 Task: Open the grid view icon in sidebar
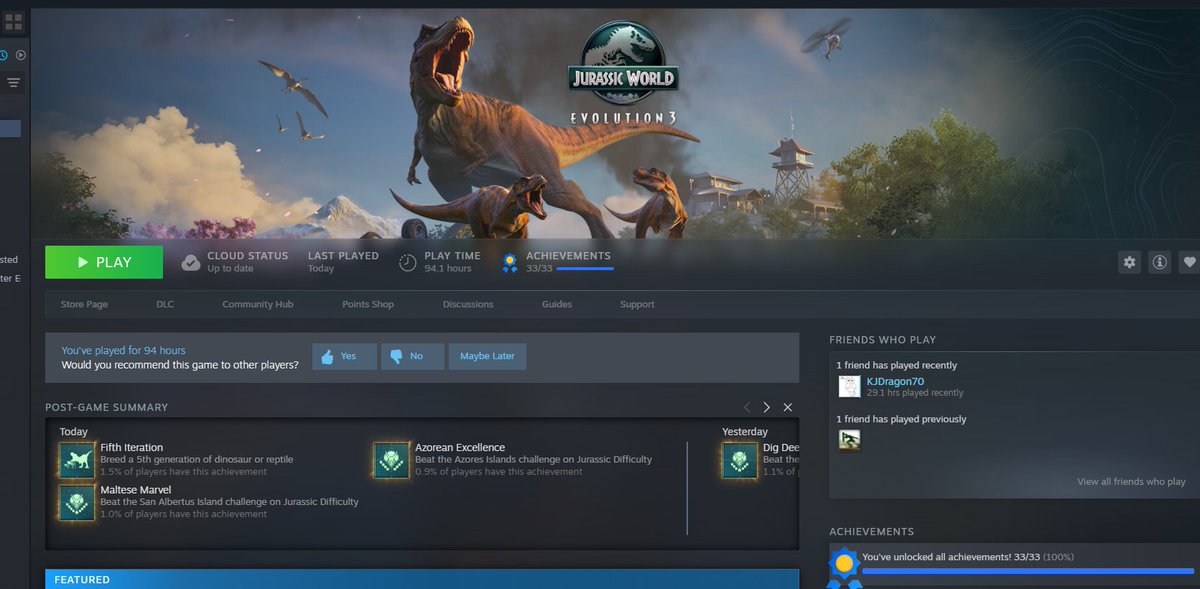13,21
